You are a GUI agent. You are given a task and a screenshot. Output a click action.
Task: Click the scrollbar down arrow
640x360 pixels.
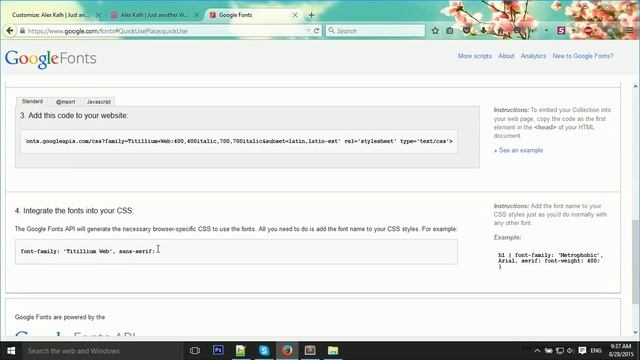click(x=635, y=332)
